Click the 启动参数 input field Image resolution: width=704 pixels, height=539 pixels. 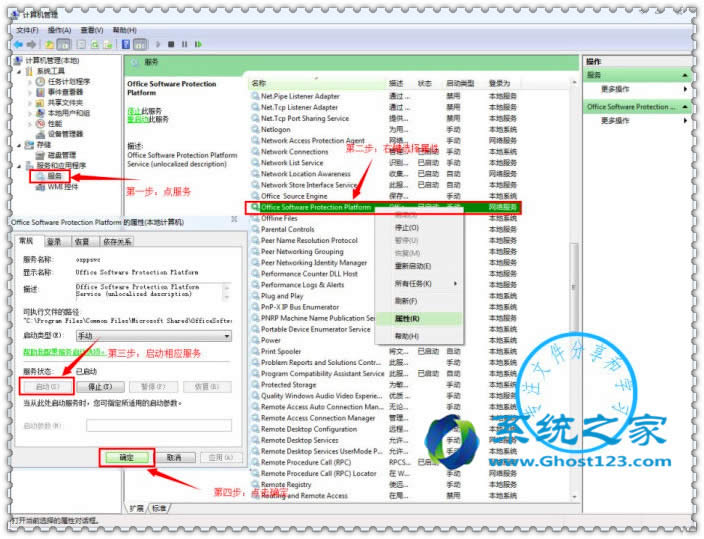[x=159, y=425]
